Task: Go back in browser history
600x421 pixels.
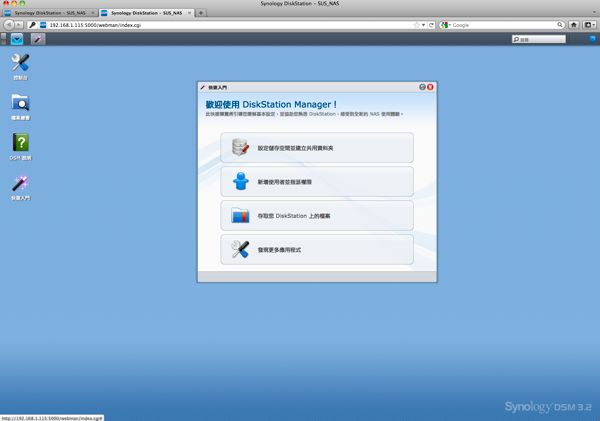Action: tap(8, 25)
